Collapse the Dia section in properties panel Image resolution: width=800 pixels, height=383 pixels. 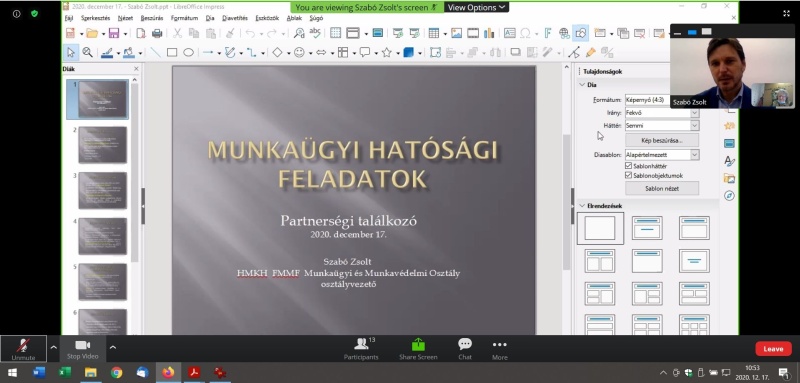[582, 85]
